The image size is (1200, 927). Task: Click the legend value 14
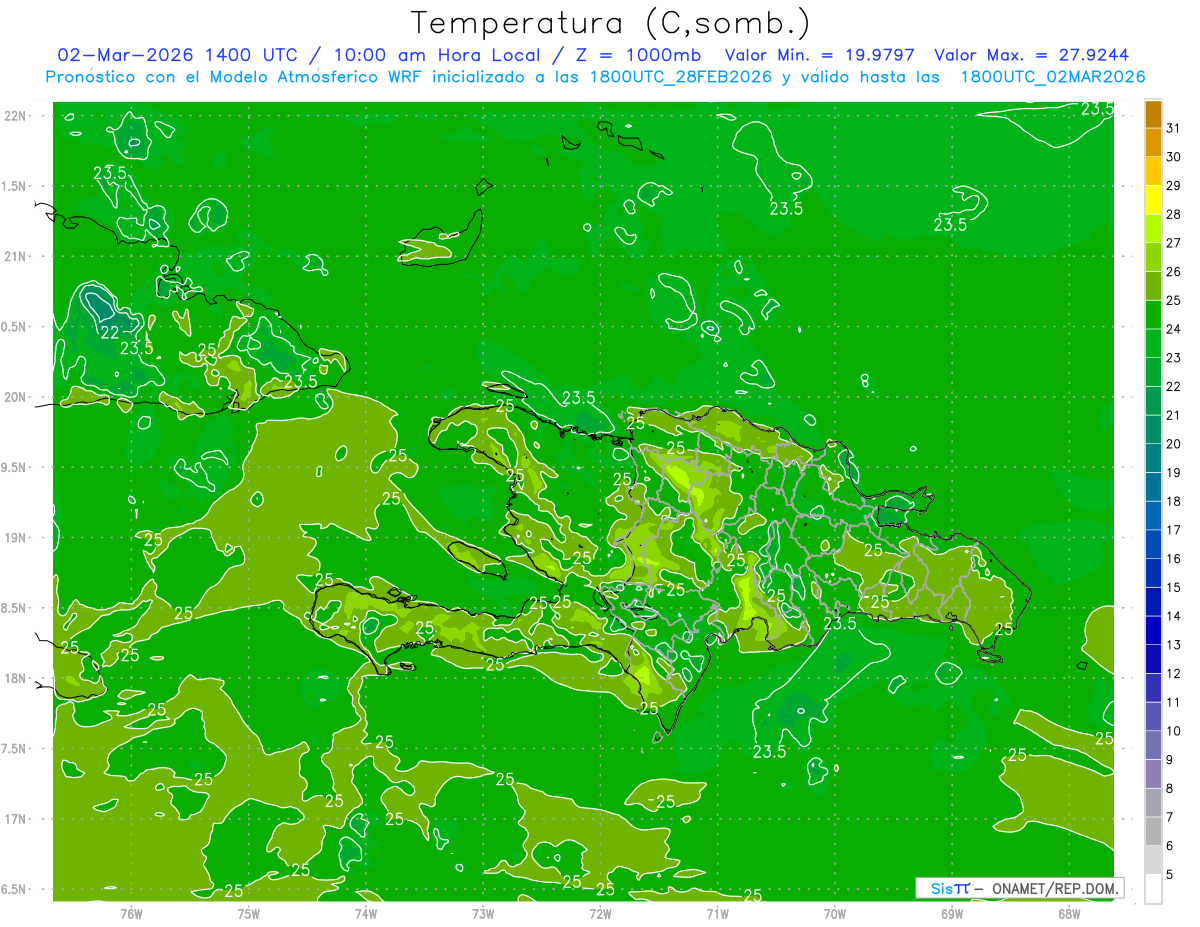point(1174,616)
